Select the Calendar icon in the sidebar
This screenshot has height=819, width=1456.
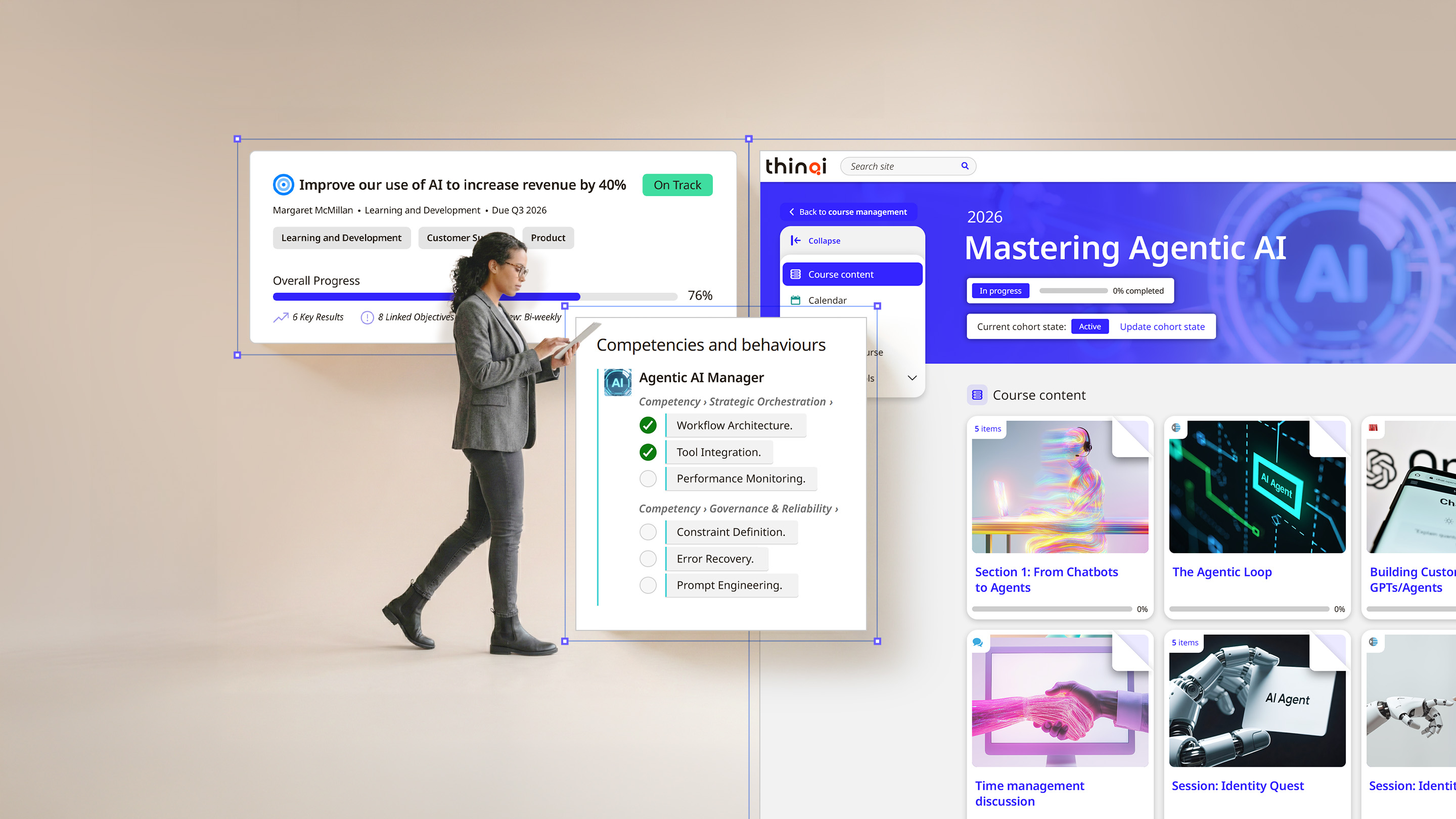(x=796, y=300)
